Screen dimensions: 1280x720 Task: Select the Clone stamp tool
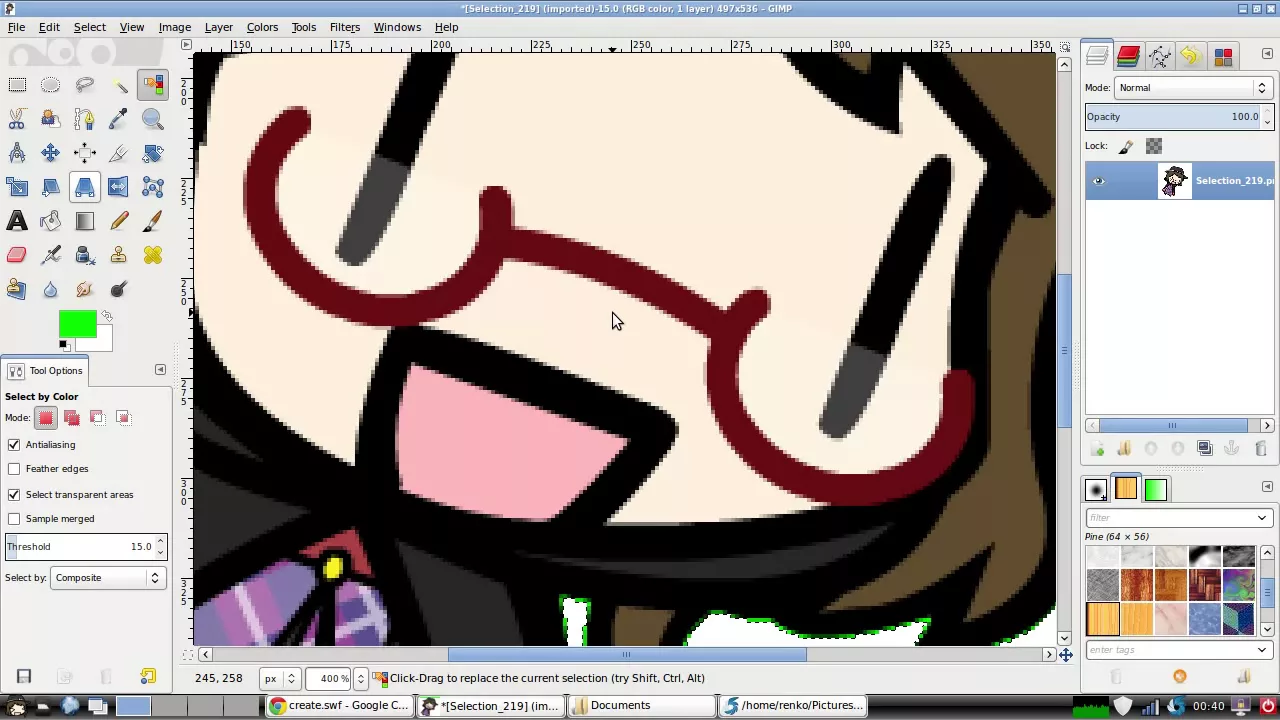coord(119,255)
